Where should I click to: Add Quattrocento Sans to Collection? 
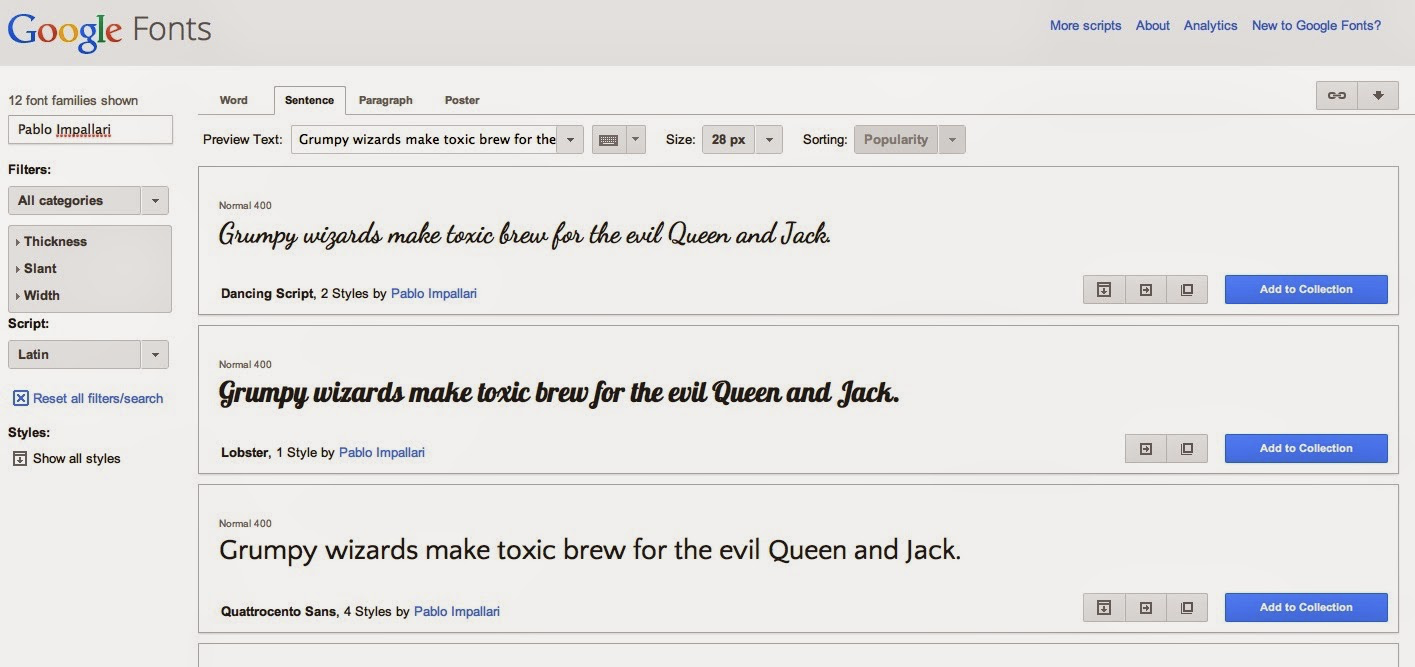coord(1306,608)
